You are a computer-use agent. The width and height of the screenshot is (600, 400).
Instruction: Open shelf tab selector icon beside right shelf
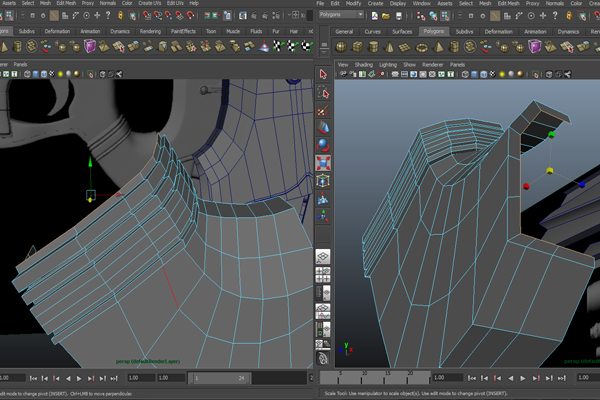click(x=324, y=46)
